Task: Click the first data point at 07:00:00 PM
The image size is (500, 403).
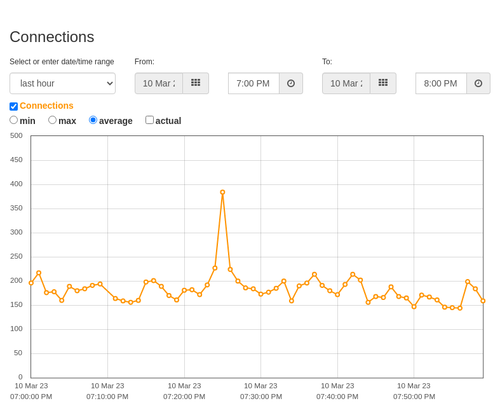Action: [31, 283]
